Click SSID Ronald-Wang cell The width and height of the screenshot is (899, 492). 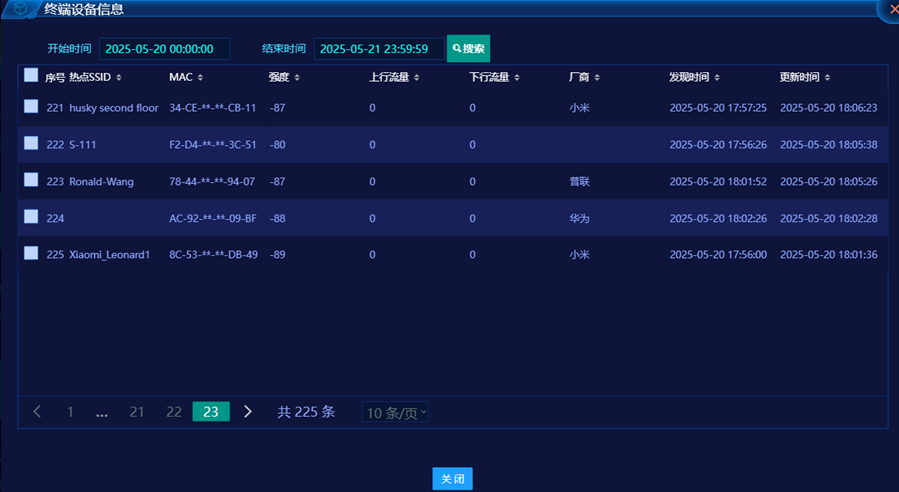101,181
